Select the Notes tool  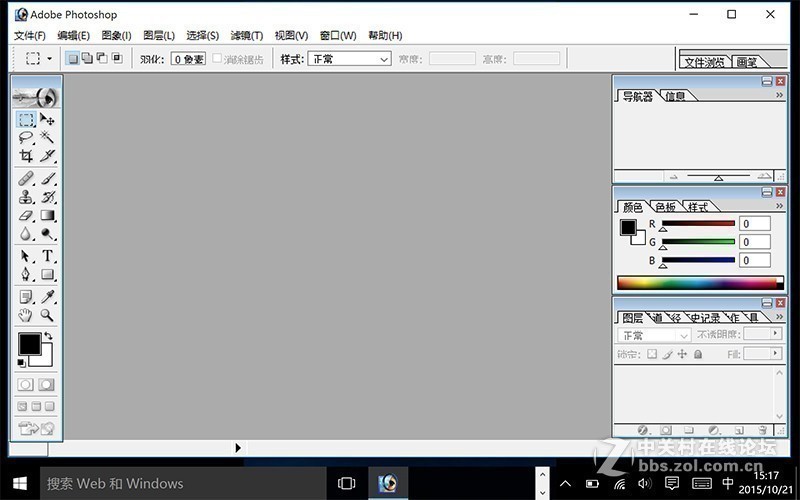(x=26, y=296)
